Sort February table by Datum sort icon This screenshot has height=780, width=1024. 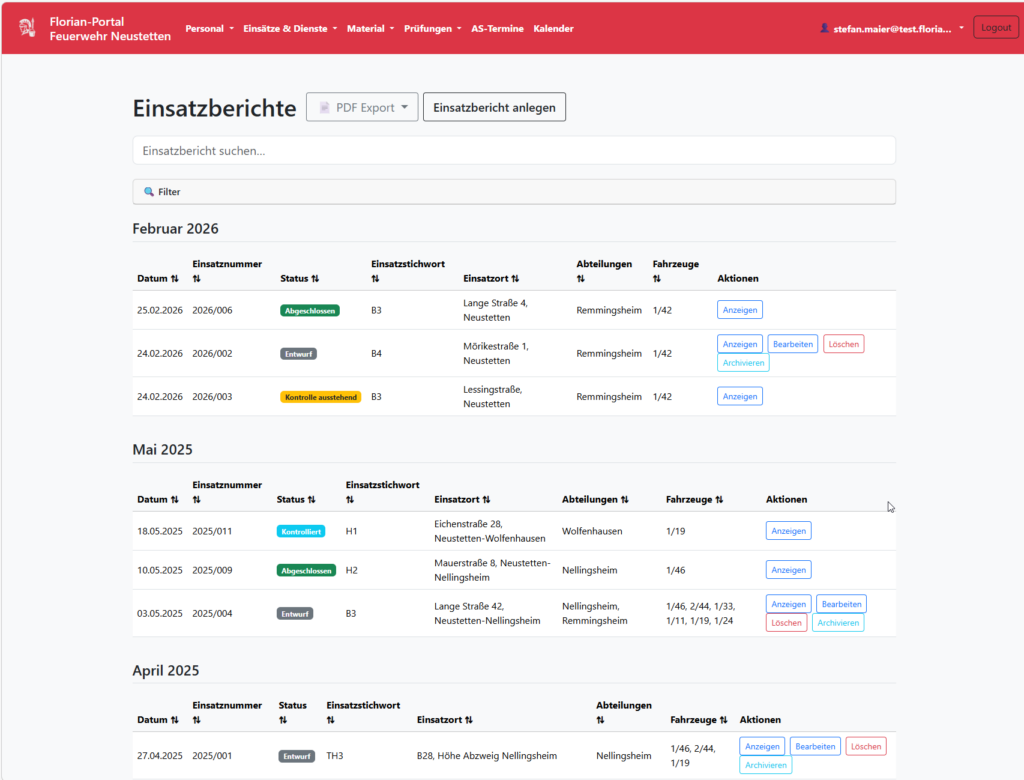pos(175,278)
